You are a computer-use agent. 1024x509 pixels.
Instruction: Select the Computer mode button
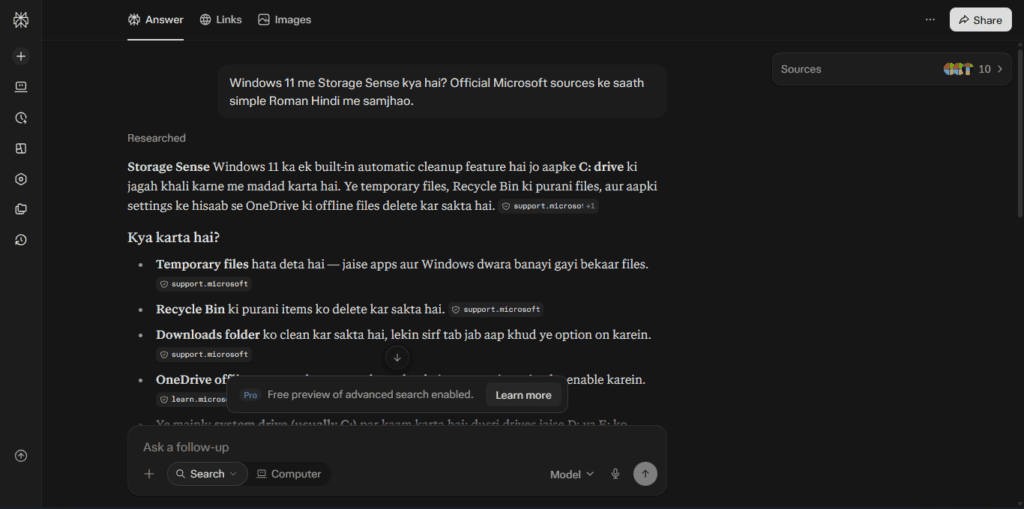tap(288, 474)
